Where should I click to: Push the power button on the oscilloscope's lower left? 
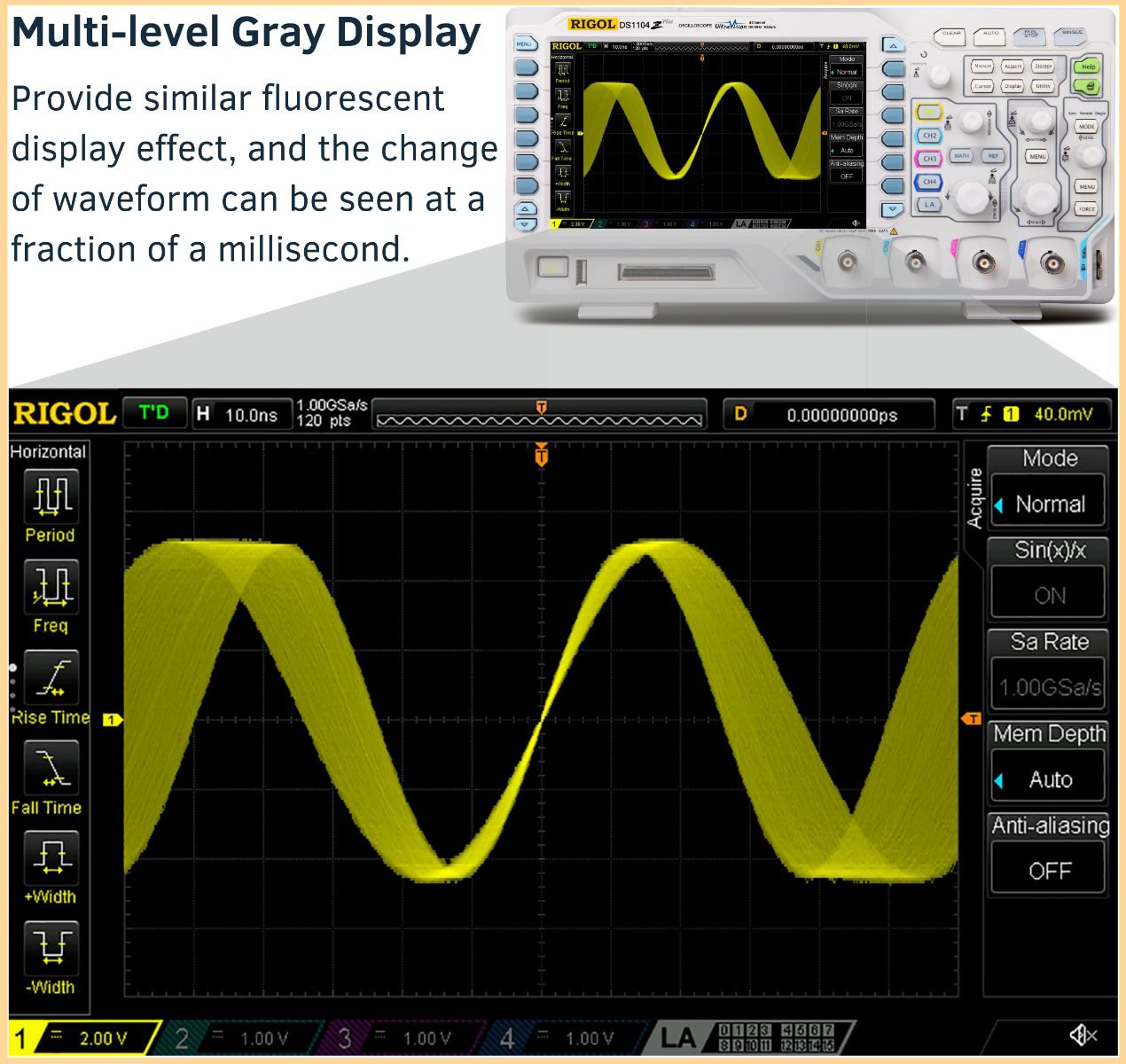[551, 268]
